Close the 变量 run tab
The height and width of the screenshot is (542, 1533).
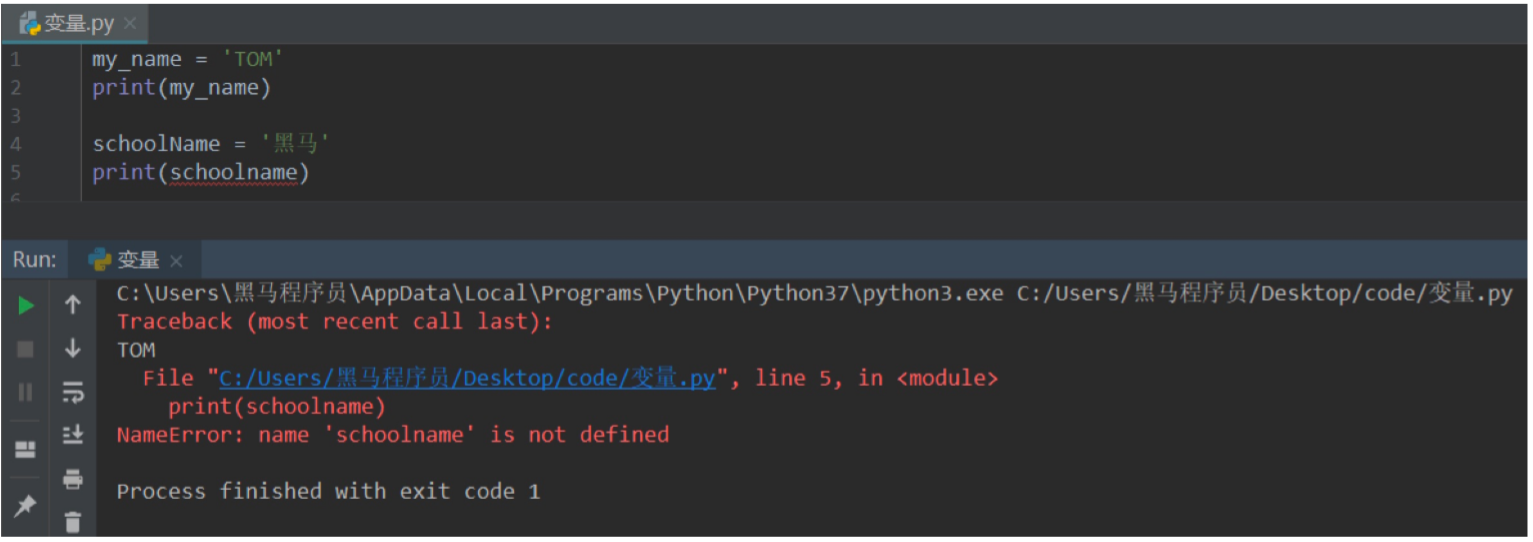click(176, 261)
